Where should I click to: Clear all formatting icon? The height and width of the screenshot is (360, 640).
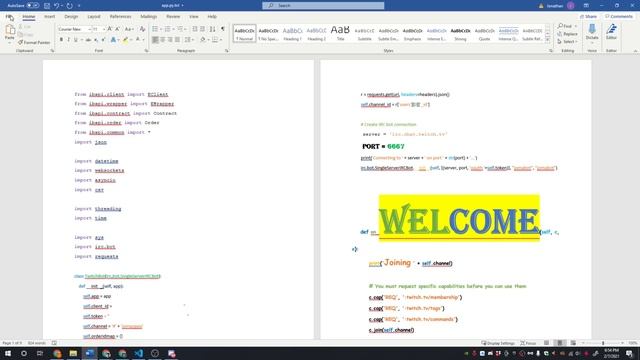[142, 29]
